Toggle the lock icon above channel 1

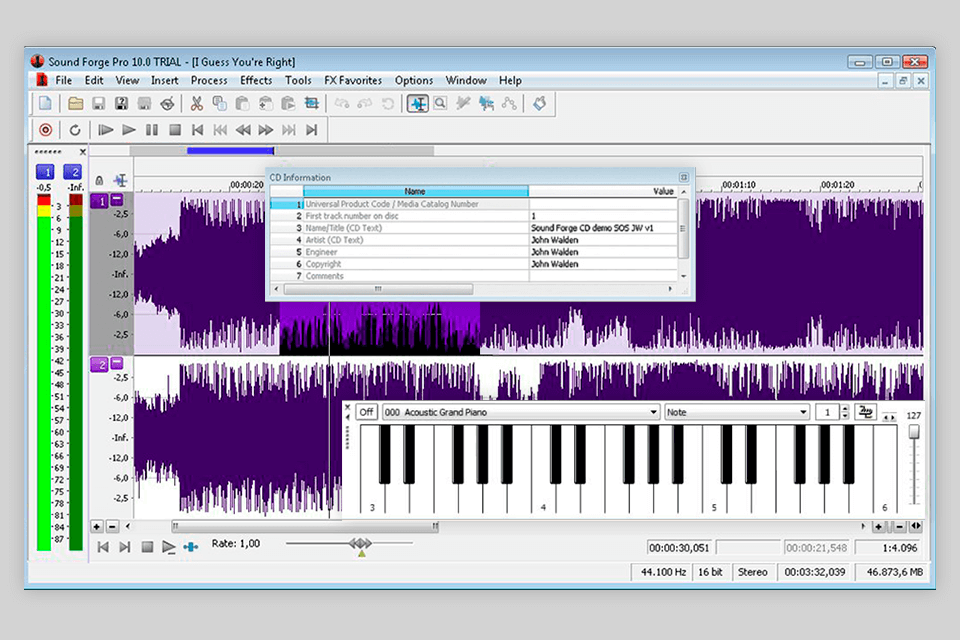click(99, 181)
